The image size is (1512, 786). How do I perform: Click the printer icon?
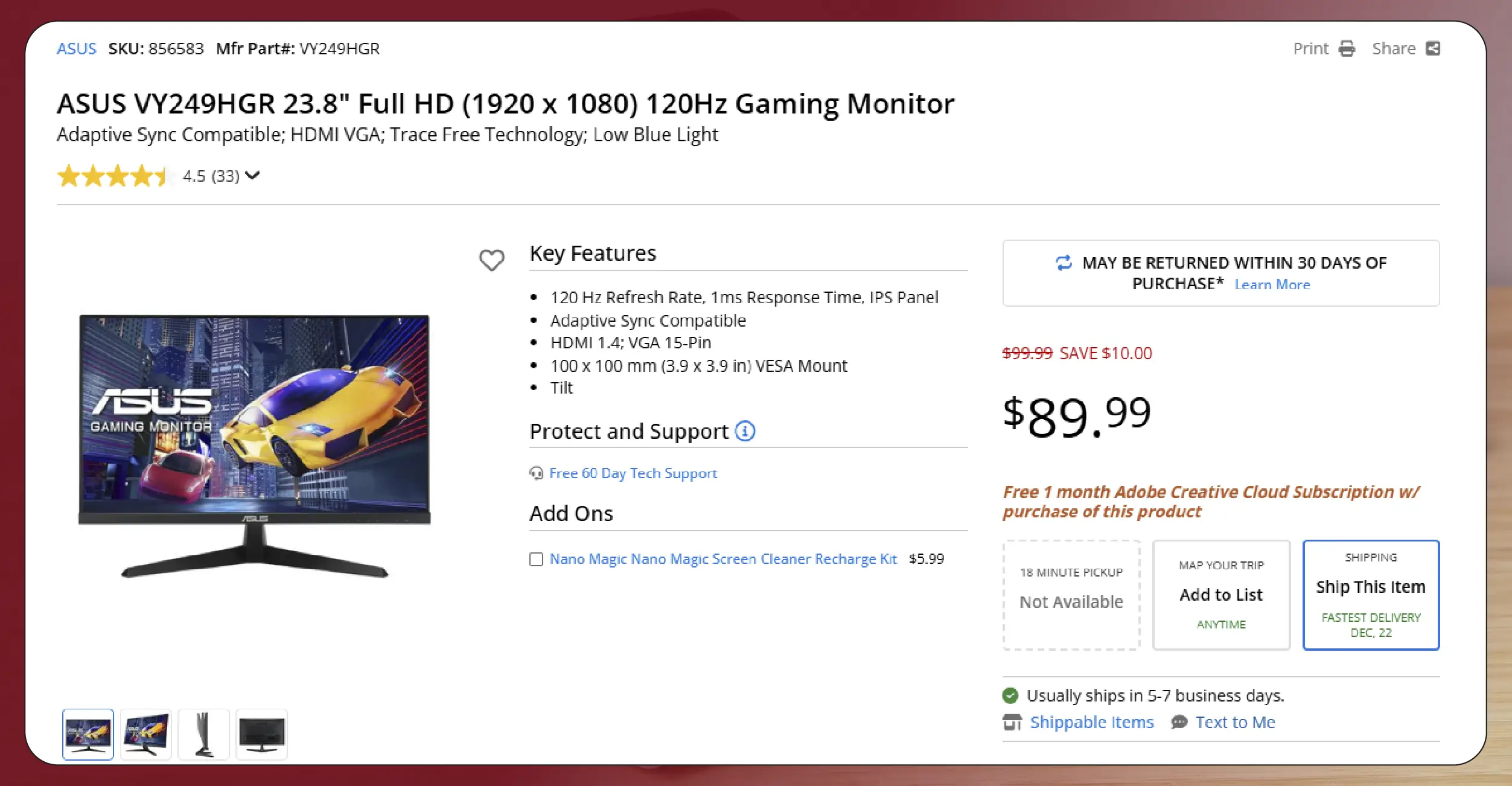coord(1347,48)
